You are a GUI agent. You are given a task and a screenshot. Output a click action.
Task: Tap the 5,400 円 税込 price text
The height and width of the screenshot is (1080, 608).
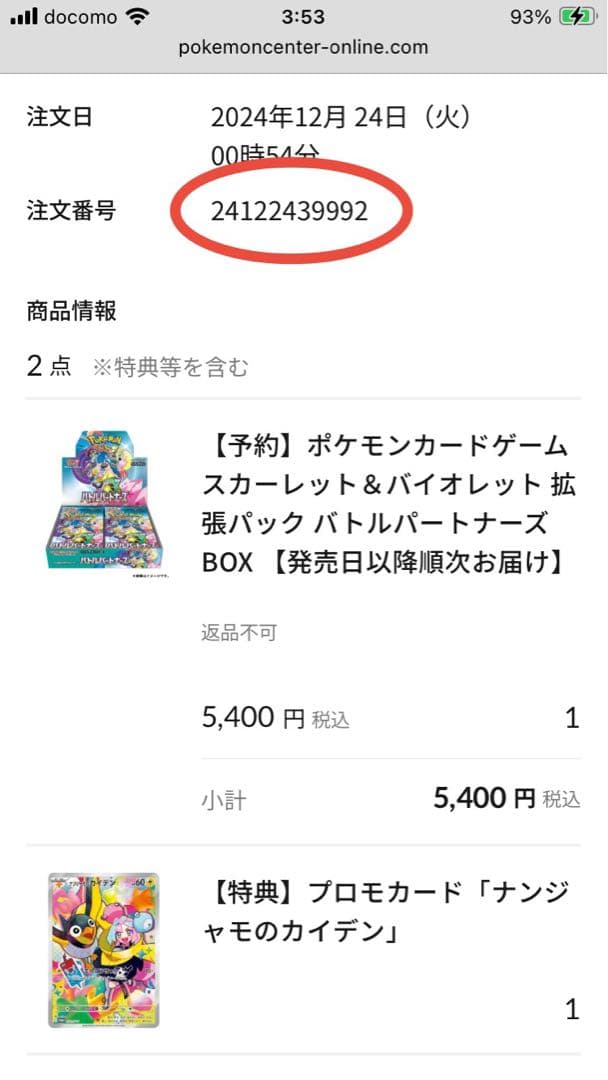(x=272, y=716)
